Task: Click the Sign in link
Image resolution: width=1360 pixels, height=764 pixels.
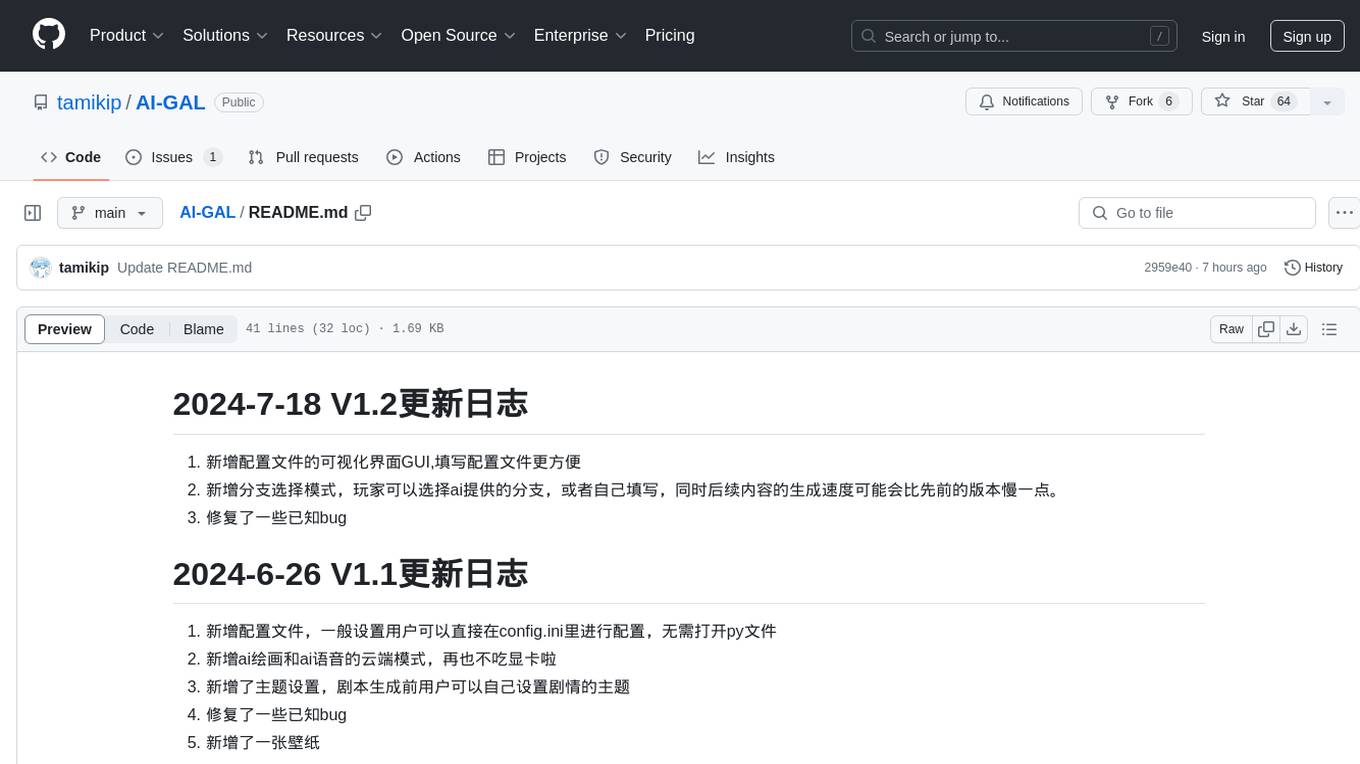Action: coord(1223,36)
